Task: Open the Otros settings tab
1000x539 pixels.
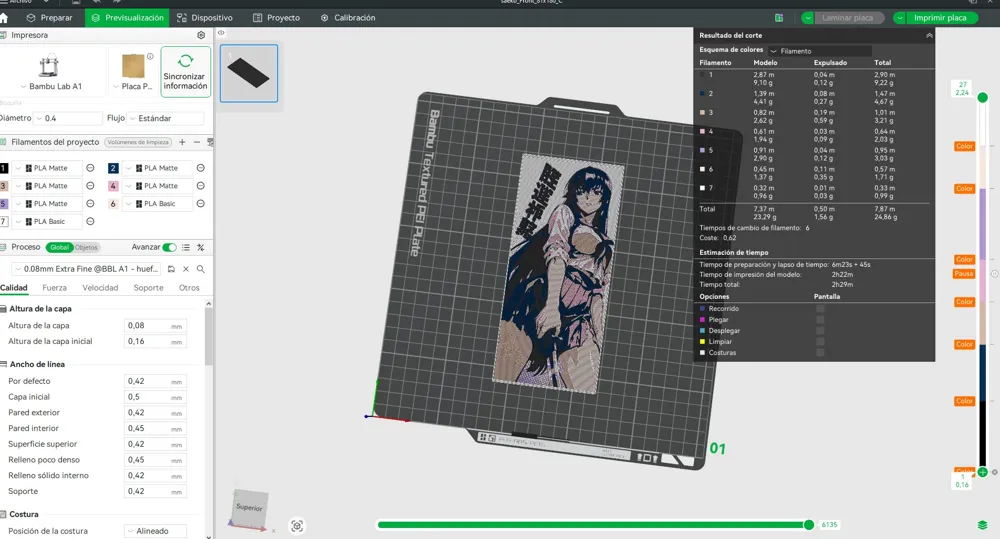Action: pyautogui.click(x=189, y=288)
